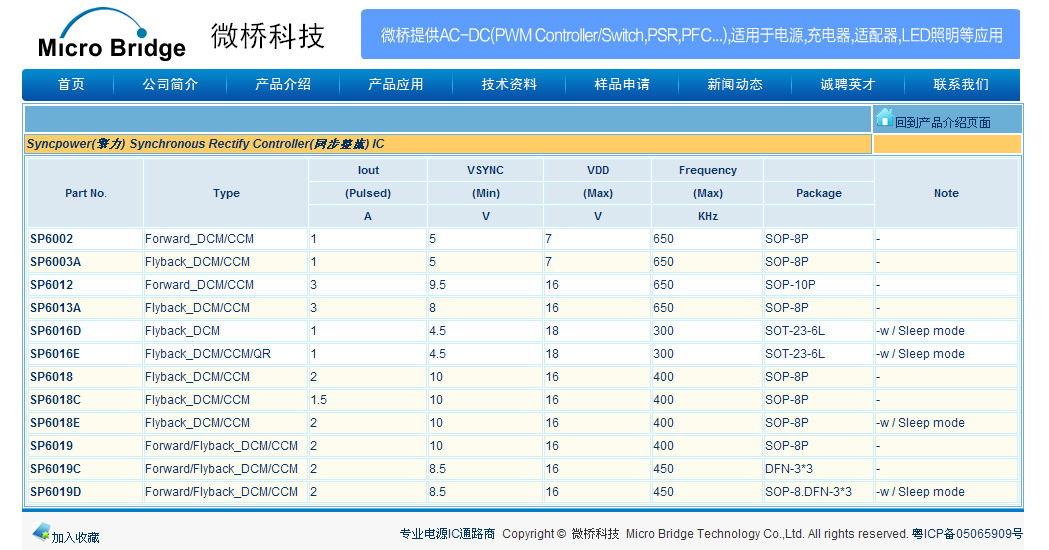
Task: Click the blue AC-DC banner at top
Action: pyautogui.click(x=690, y=34)
